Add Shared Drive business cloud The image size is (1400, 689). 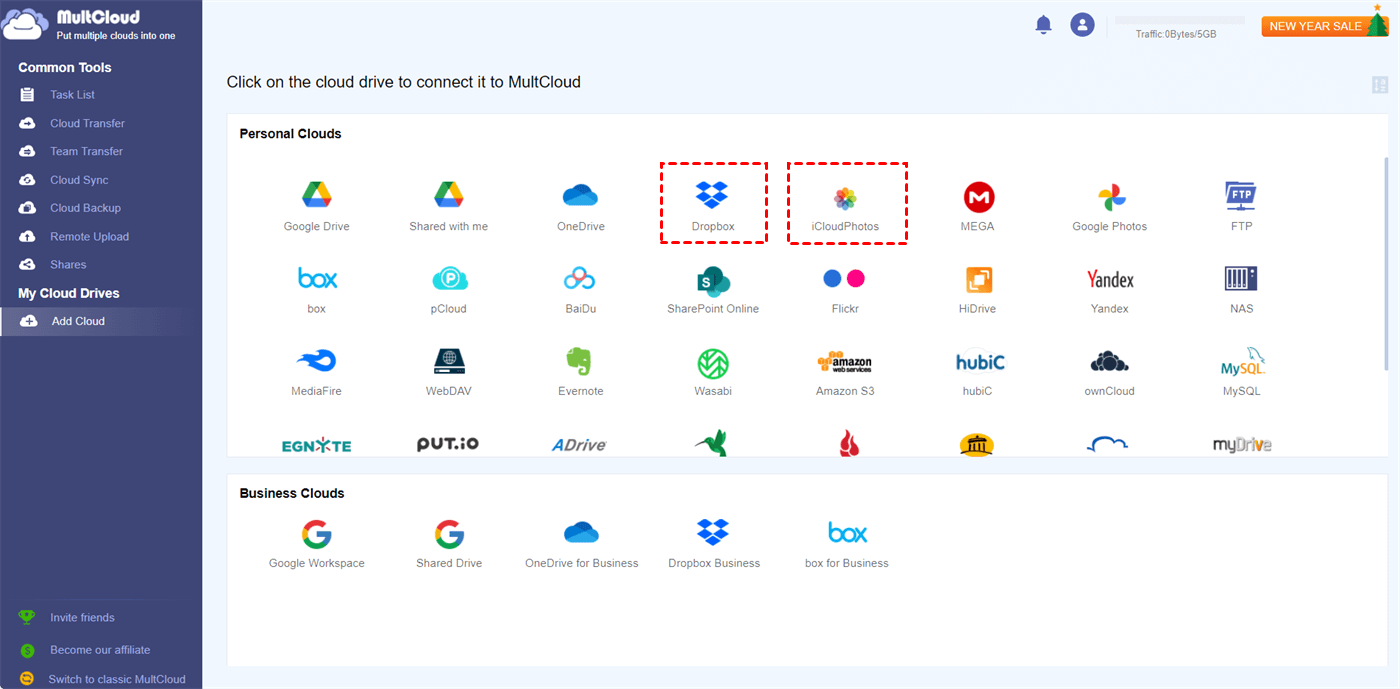point(449,544)
